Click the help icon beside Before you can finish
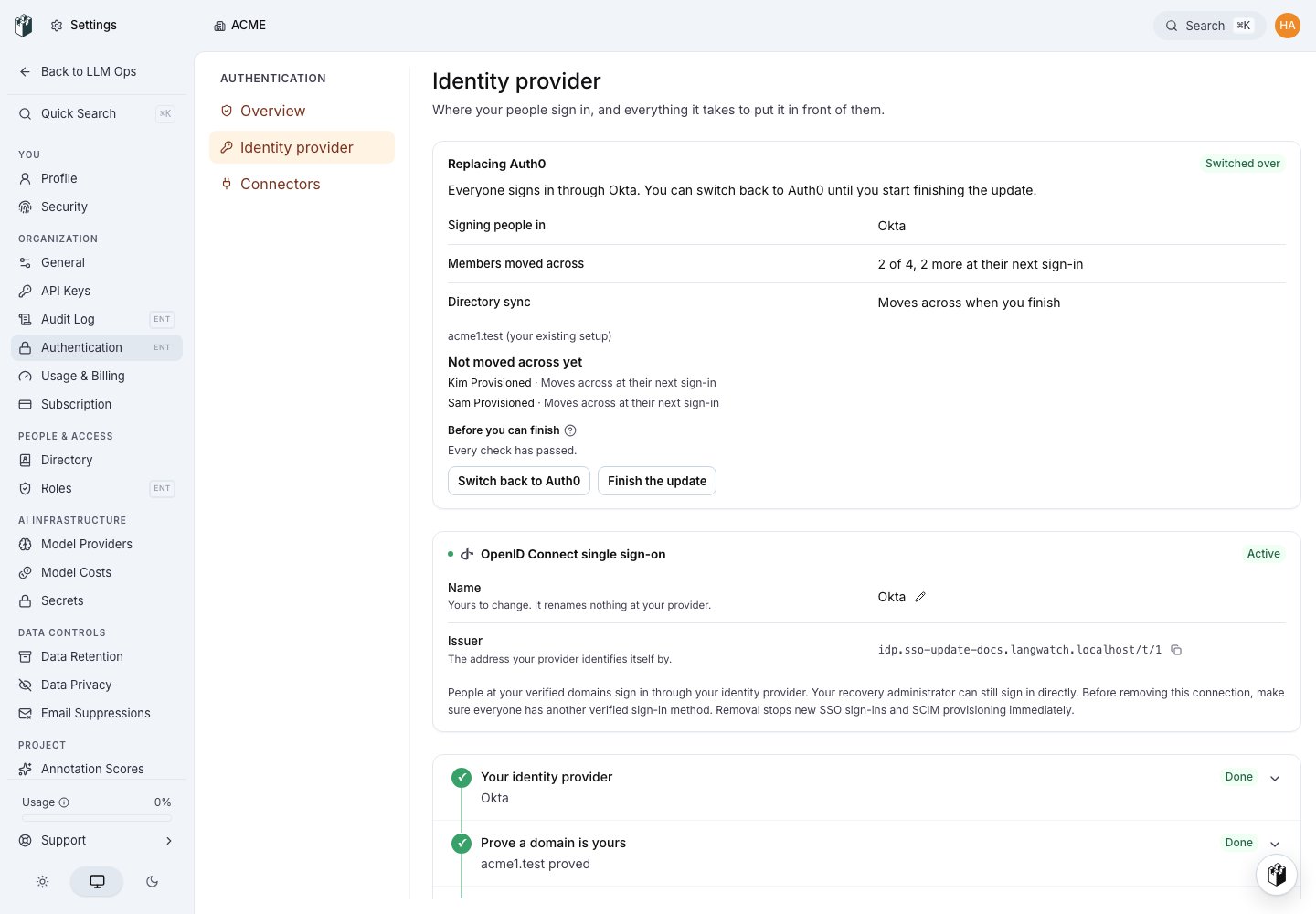This screenshot has width=1316, height=914. click(570, 430)
